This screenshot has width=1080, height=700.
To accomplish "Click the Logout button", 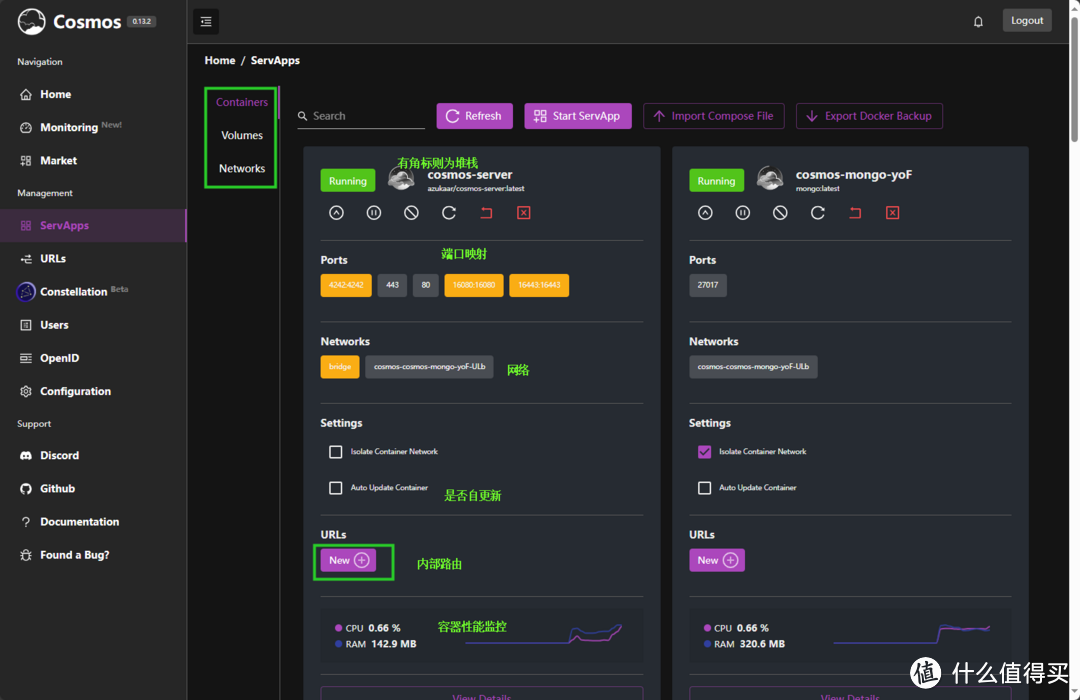I will (1026, 21).
